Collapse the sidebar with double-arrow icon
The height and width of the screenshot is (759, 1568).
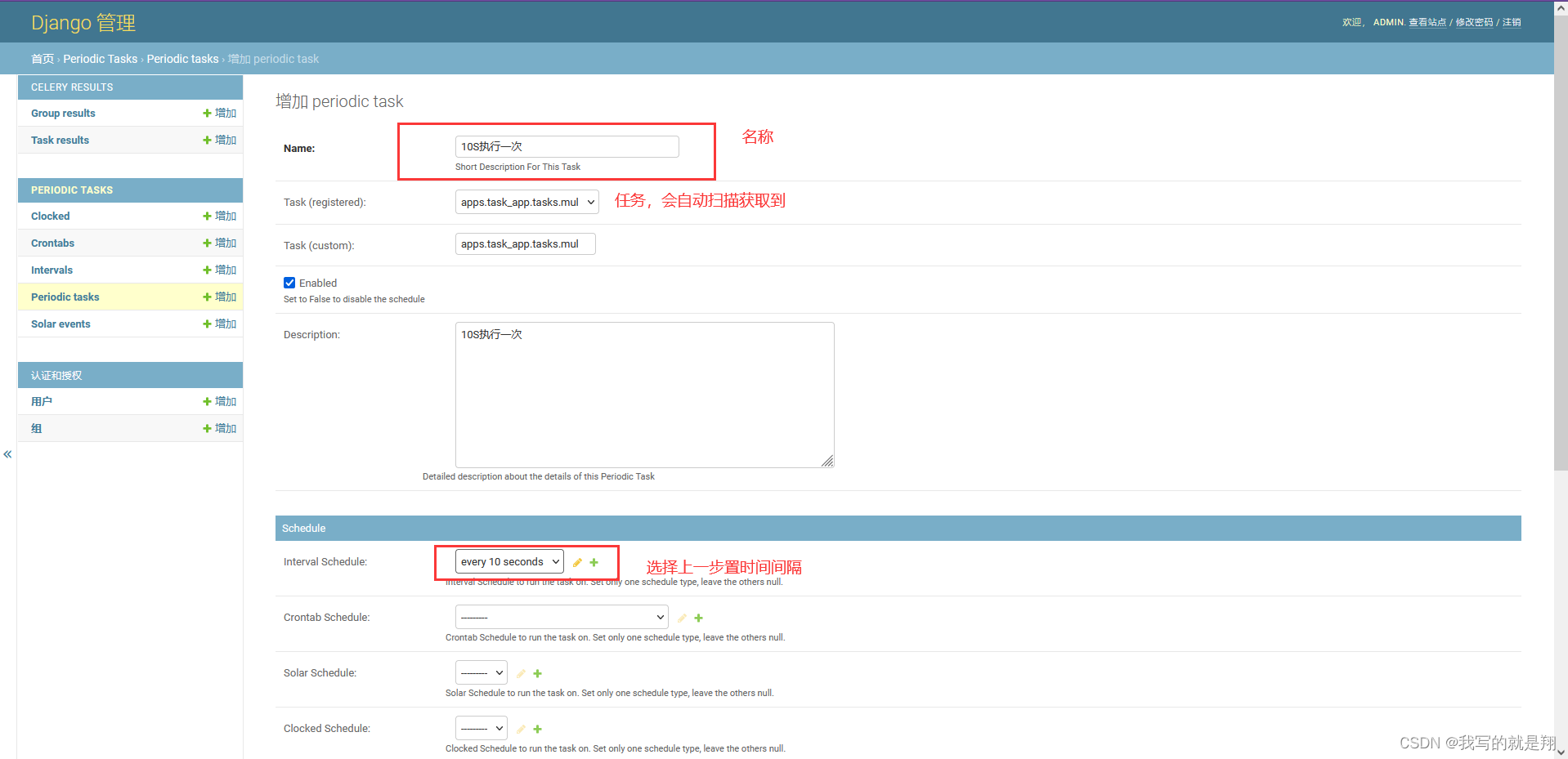coord(7,454)
